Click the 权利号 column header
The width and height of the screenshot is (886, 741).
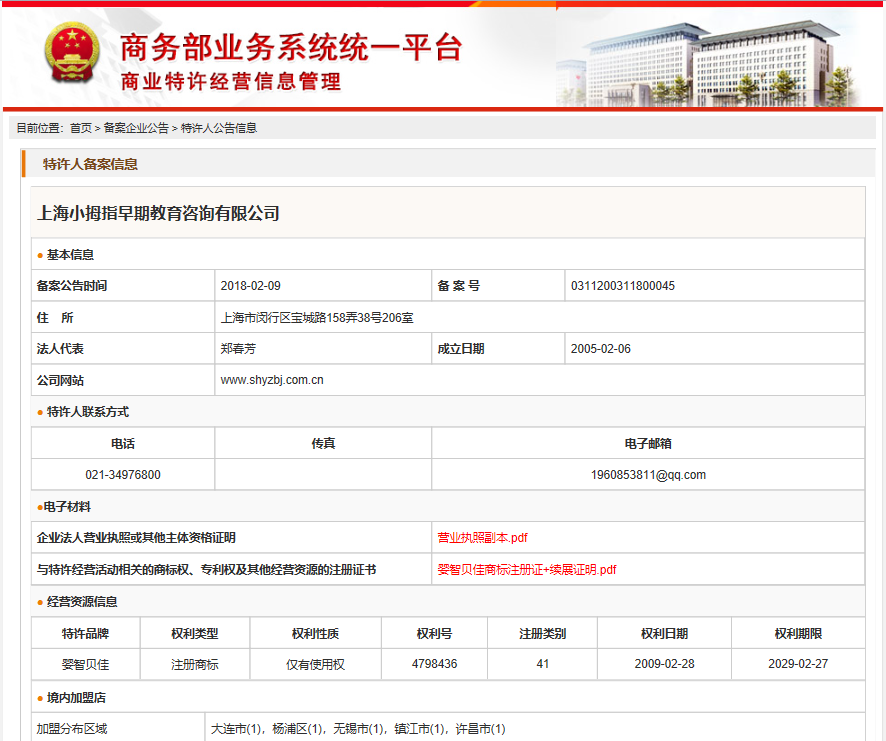[434, 634]
